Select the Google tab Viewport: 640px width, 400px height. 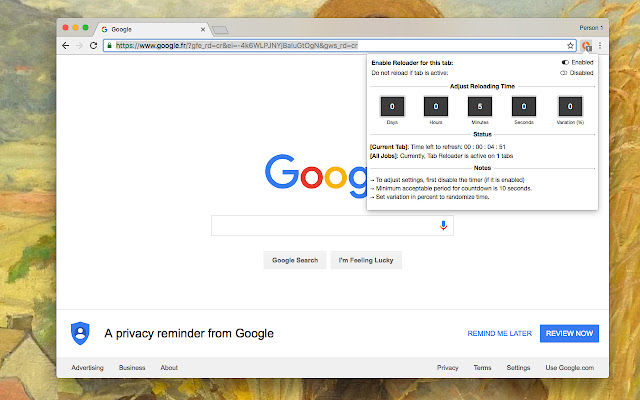pos(153,29)
